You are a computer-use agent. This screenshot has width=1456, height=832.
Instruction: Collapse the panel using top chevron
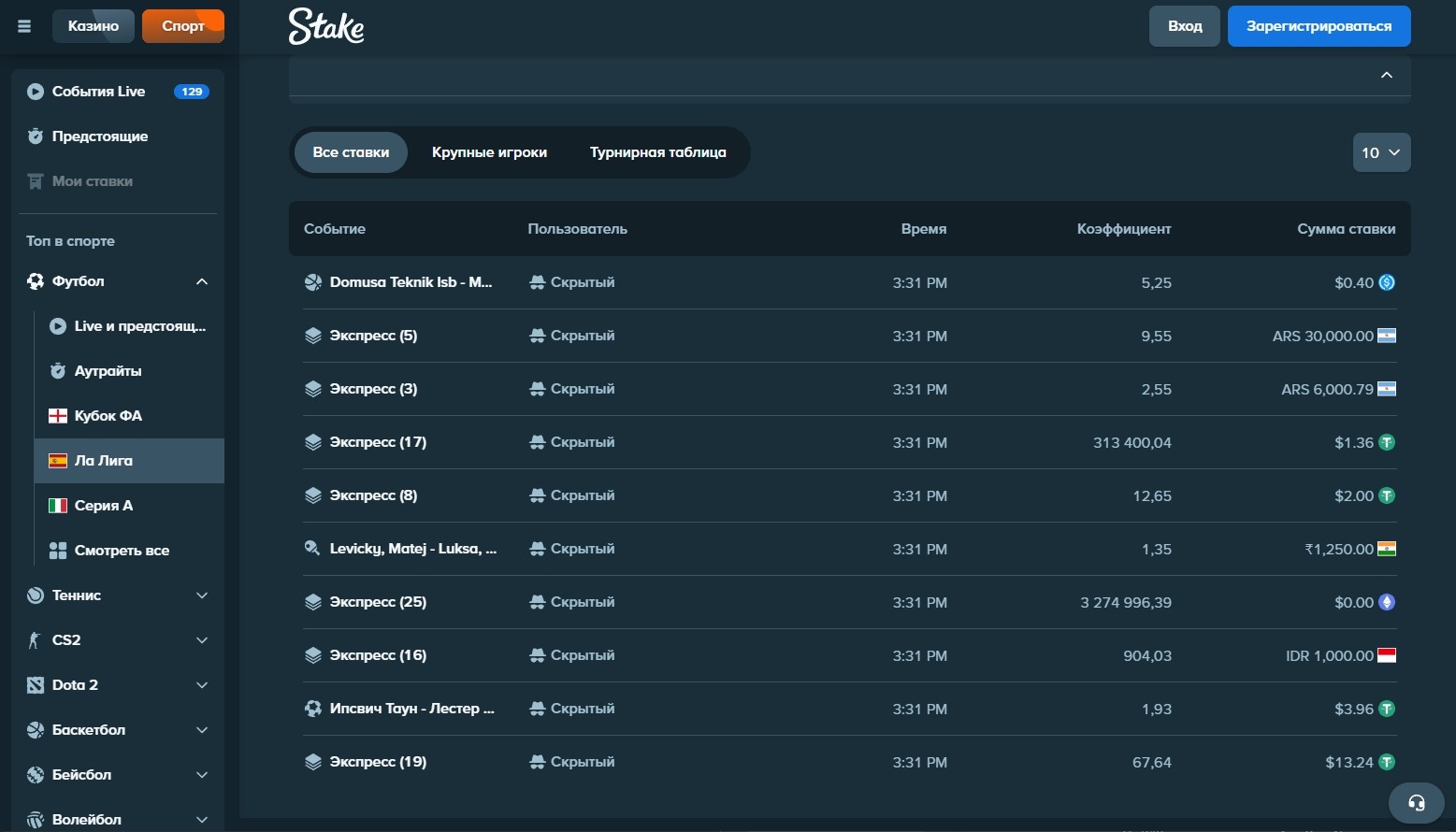tap(1387, 75)
